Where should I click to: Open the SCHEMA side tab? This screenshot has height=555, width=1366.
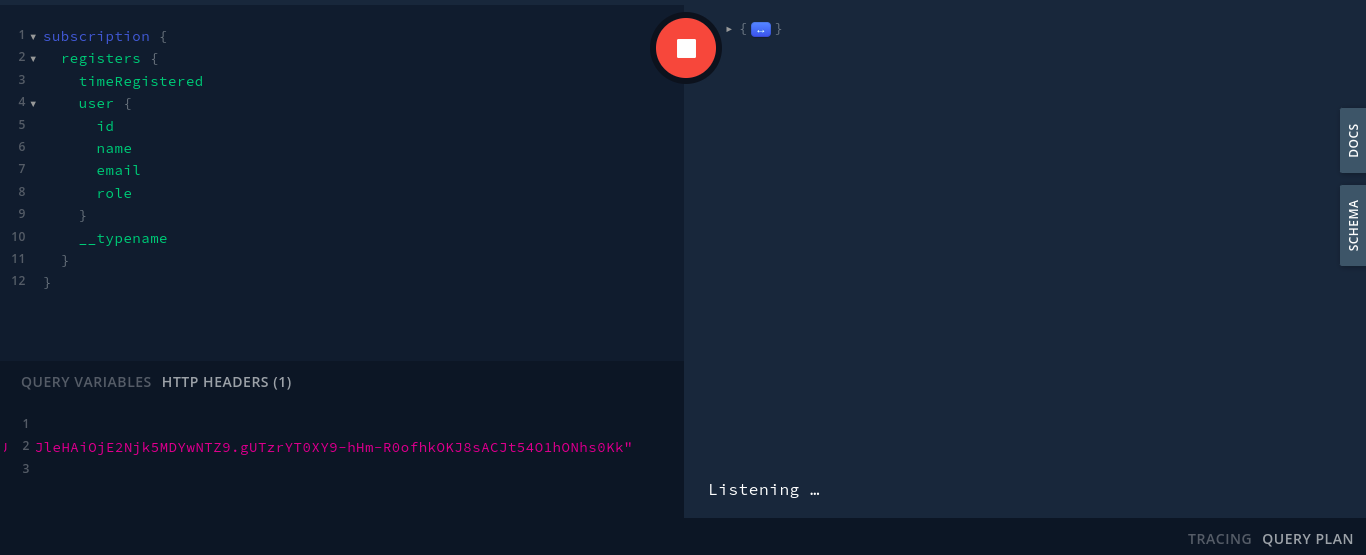(x=1353, y=225)
